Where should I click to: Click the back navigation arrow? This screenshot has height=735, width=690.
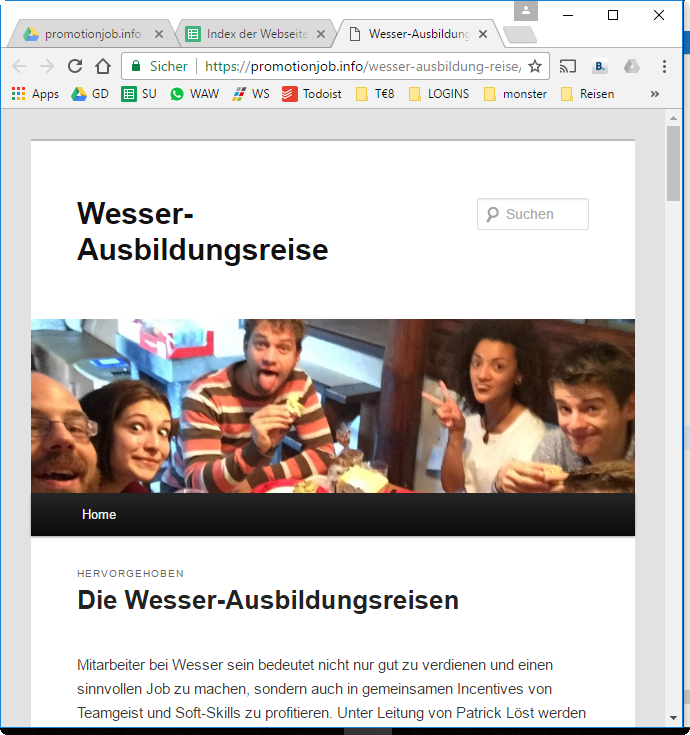click(19, 66)
